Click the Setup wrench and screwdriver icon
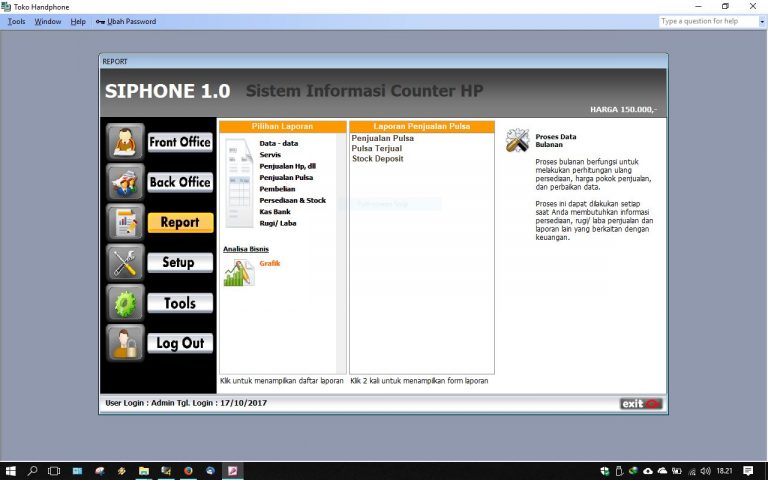 [x=125, y=263]
